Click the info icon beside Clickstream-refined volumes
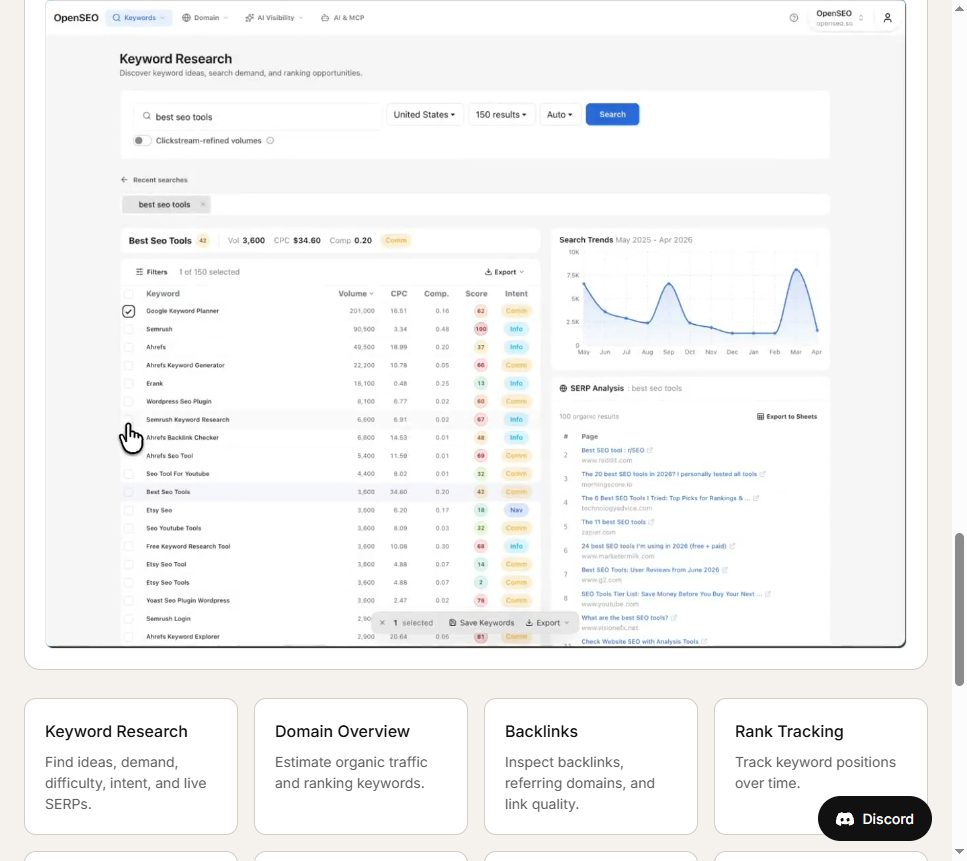Viewport: 967px width, 861px height. 270,141
